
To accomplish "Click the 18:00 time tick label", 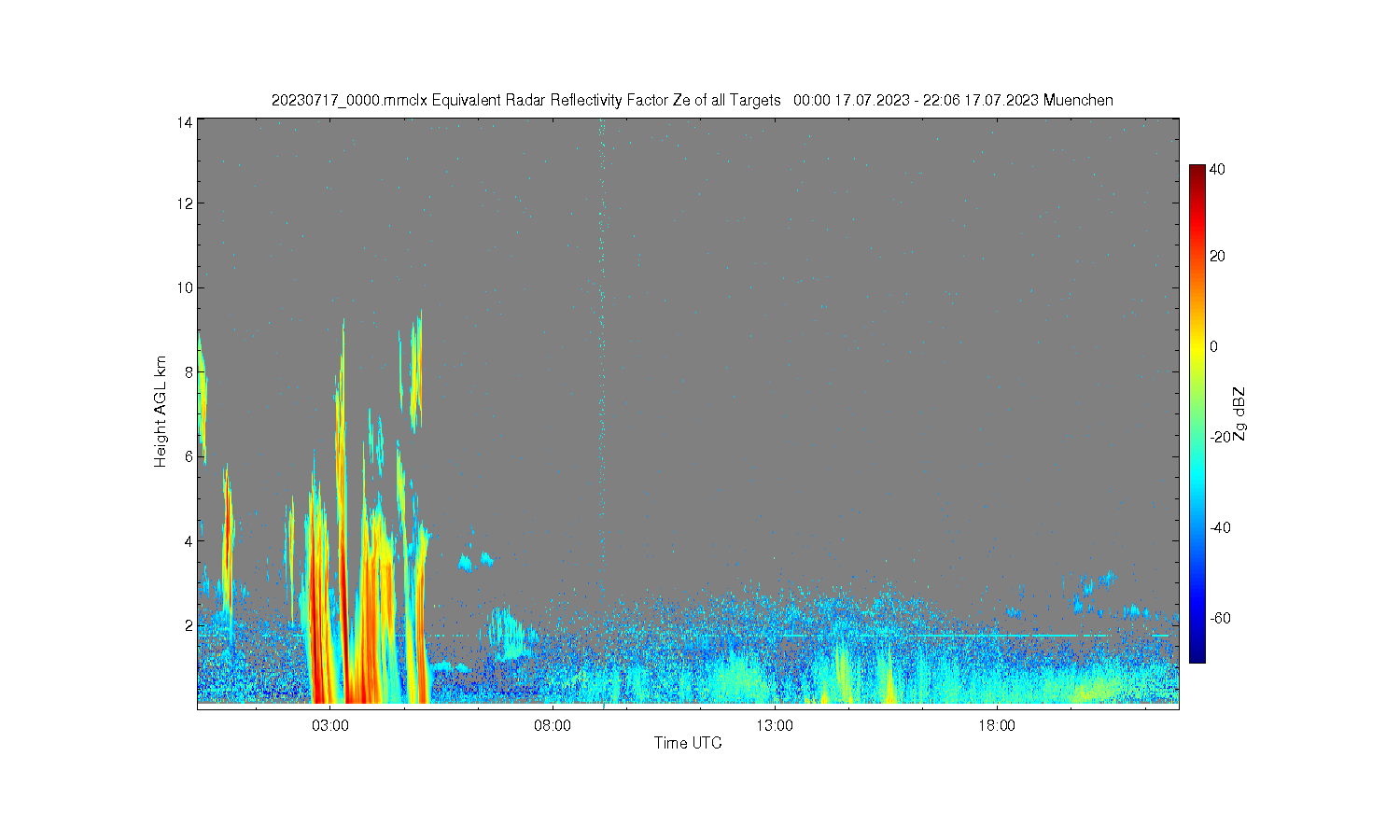I will tap(997, 725).
